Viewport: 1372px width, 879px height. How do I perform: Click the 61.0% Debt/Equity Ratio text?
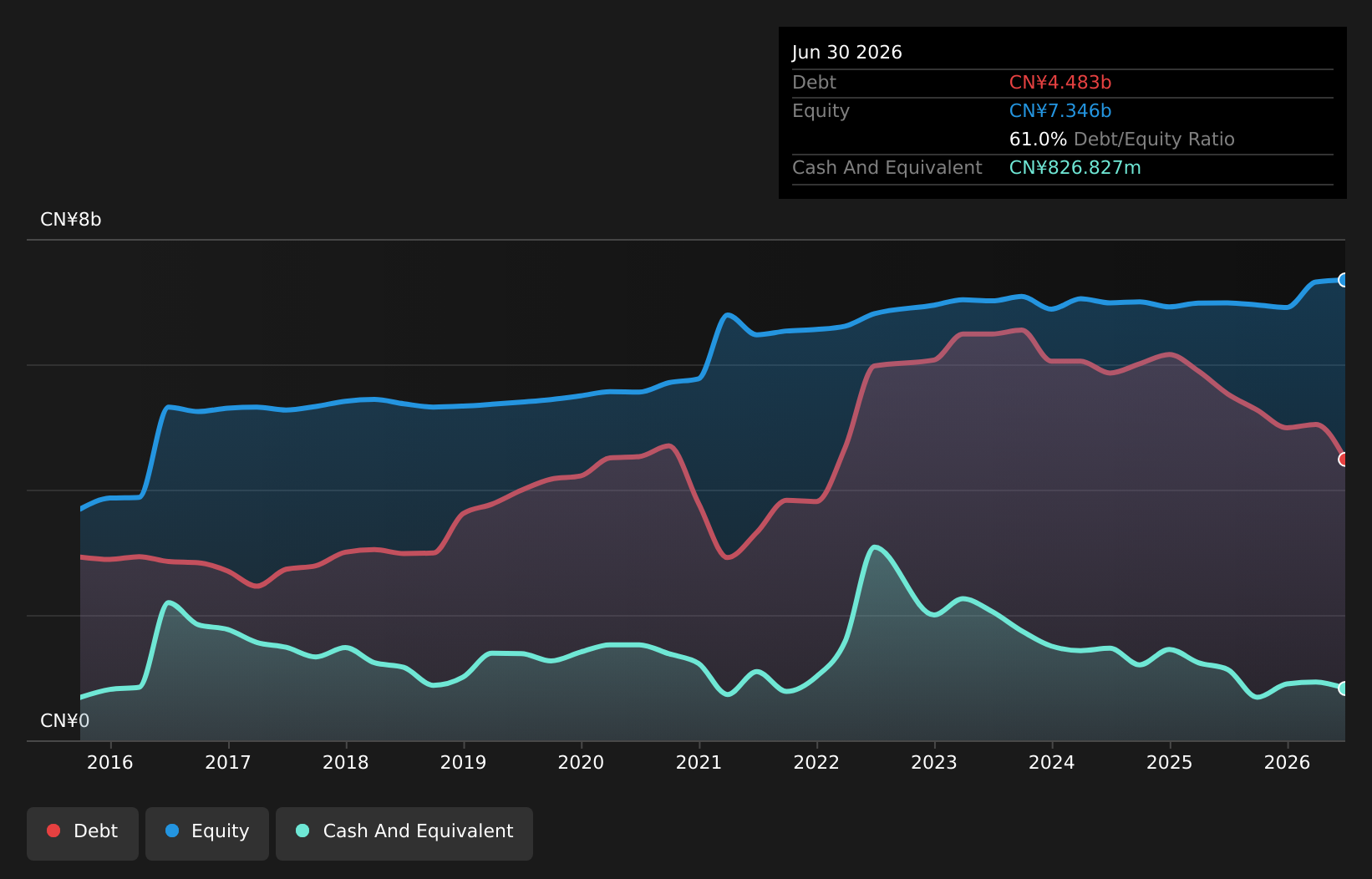tap(1122, 140)
